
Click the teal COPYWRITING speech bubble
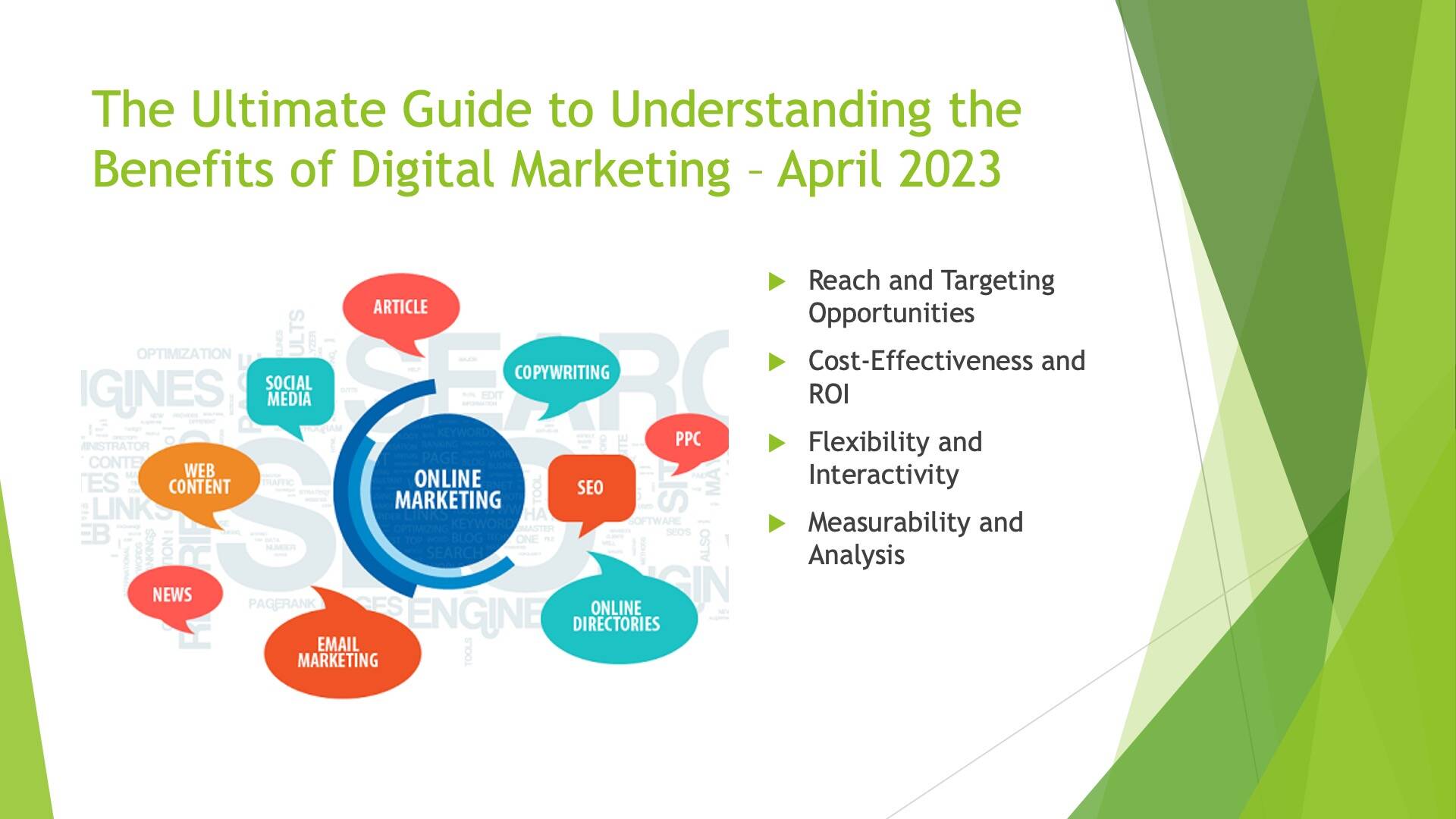(x=561, y=376)
